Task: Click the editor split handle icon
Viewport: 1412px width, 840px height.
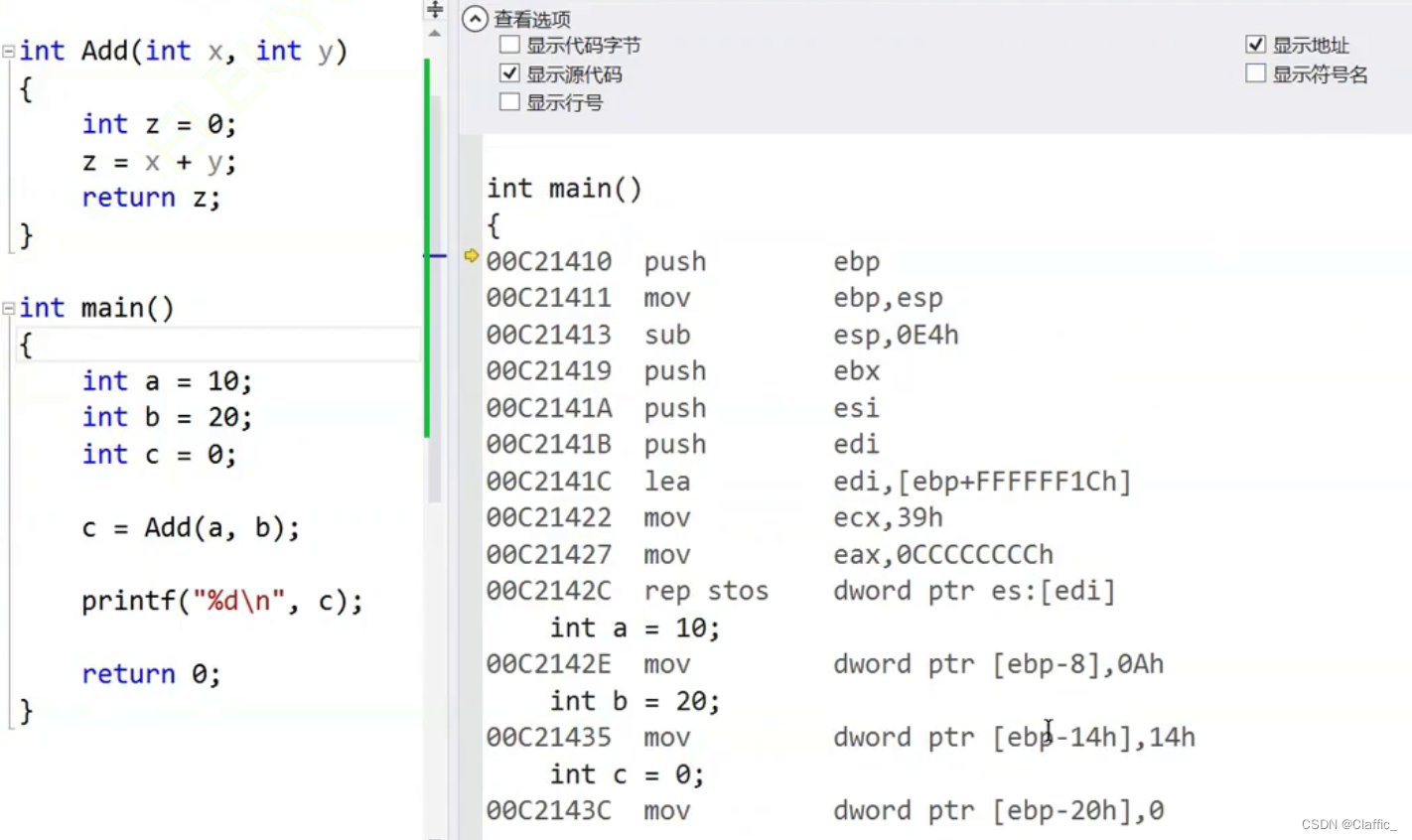Action: point(434,10)
